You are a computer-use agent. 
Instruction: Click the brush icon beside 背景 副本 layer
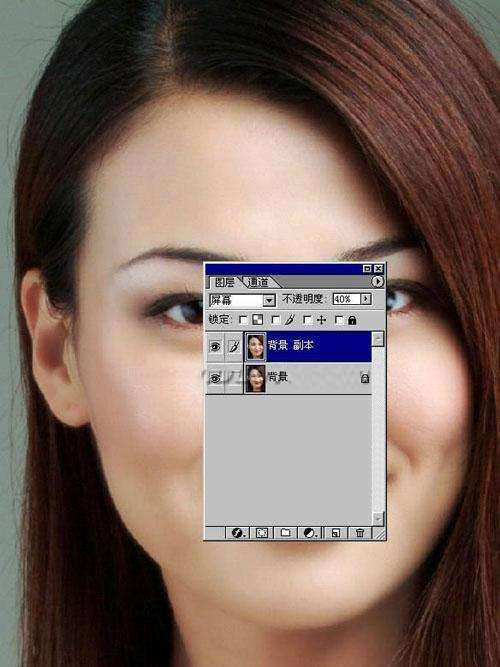point(234,347)
